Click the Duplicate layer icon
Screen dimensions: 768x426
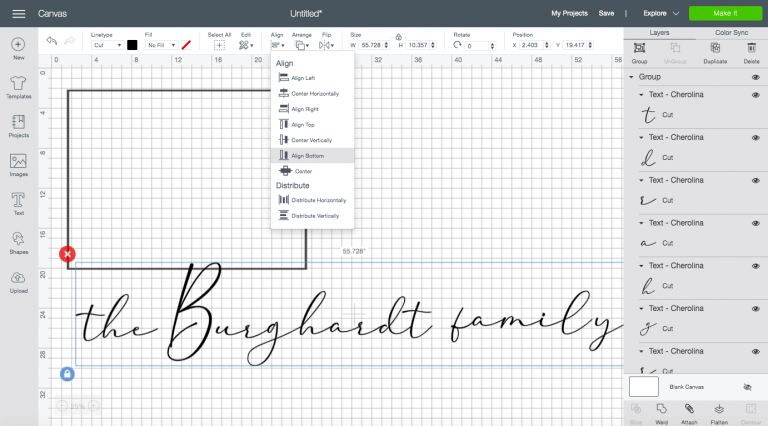715,51
